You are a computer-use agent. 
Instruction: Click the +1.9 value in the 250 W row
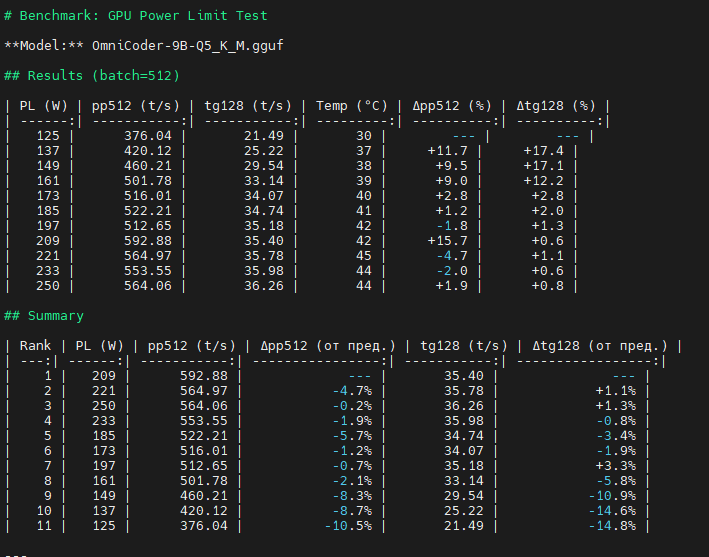click(452, 286)
